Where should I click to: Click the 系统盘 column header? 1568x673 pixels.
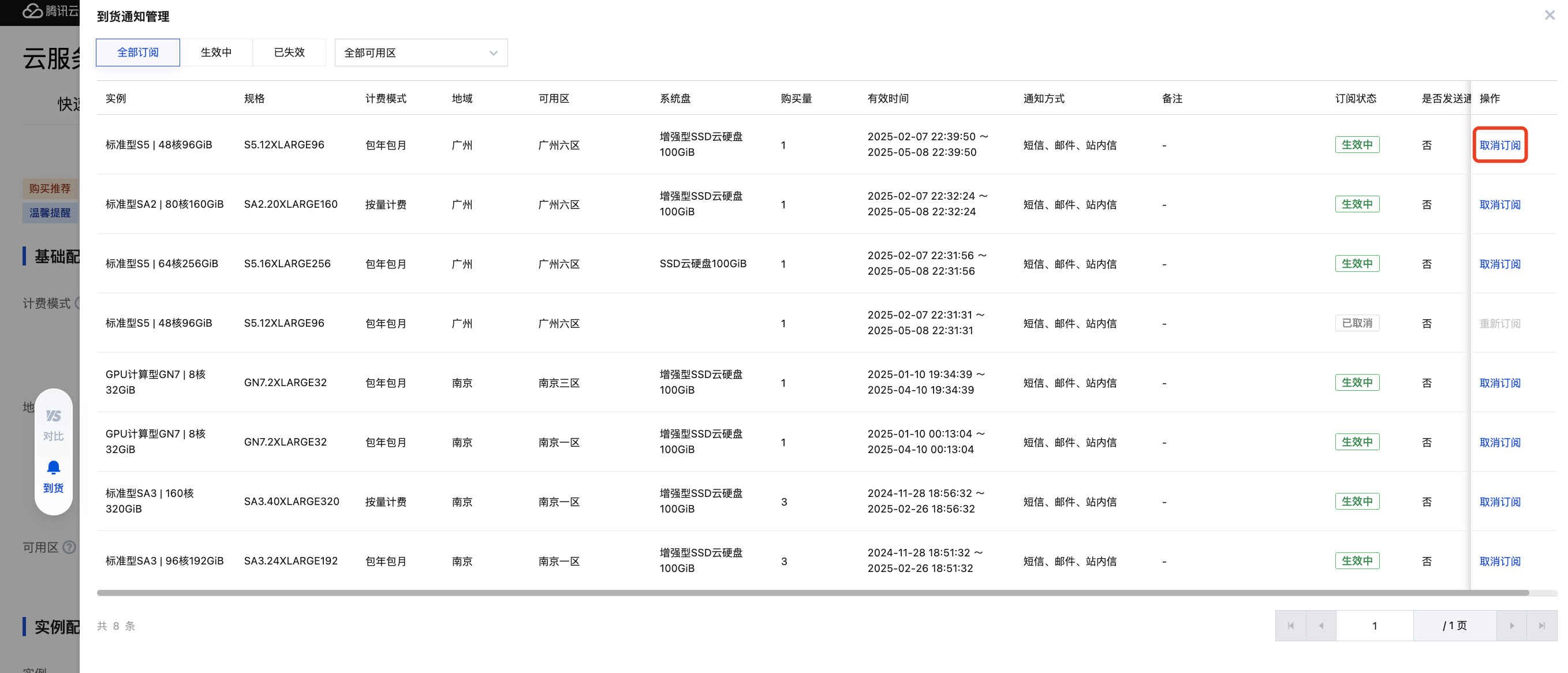click(x=675, y=98)
